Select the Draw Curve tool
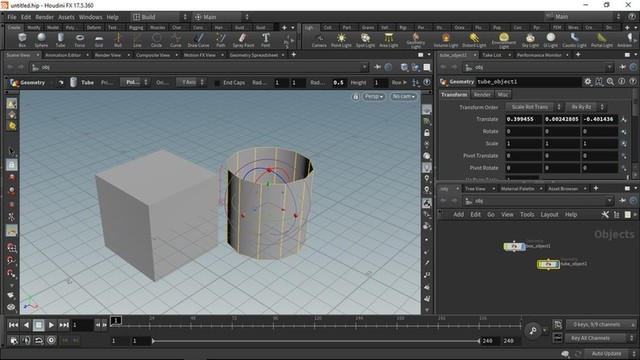Image resolution: width=640 pixels, height=360 pixels. click(198, 40)
